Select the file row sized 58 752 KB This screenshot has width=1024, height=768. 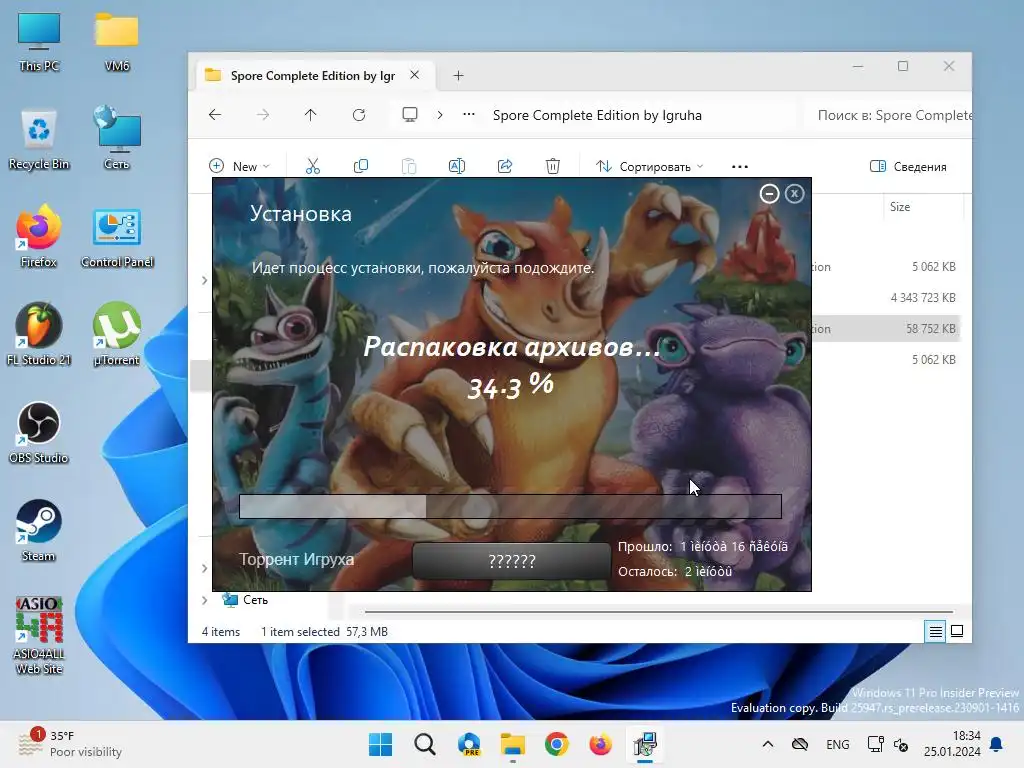886,328
